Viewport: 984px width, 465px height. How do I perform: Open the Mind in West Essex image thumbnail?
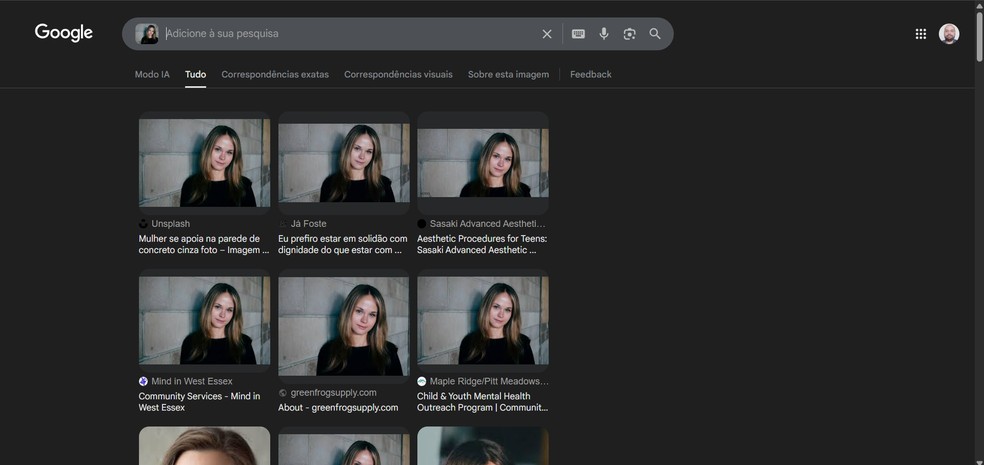pyautogui.click(x=205, y=321)
